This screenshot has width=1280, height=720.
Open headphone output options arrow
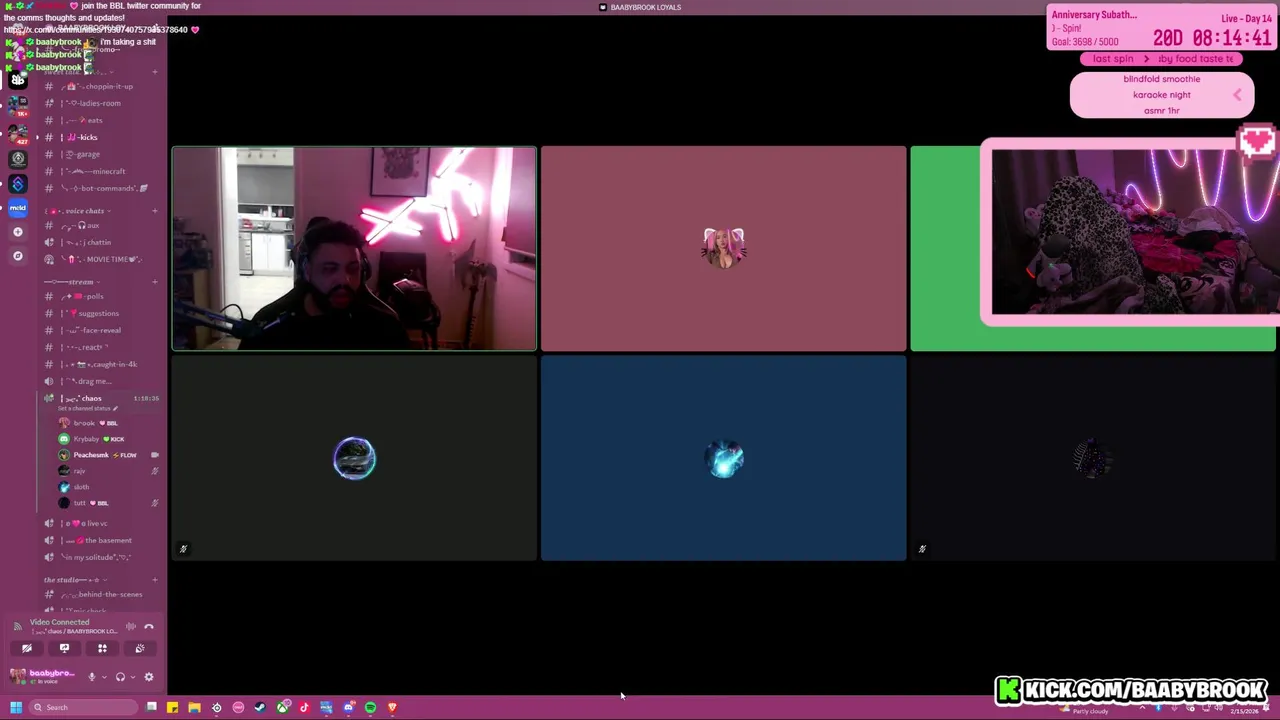[x=133, y=677]
